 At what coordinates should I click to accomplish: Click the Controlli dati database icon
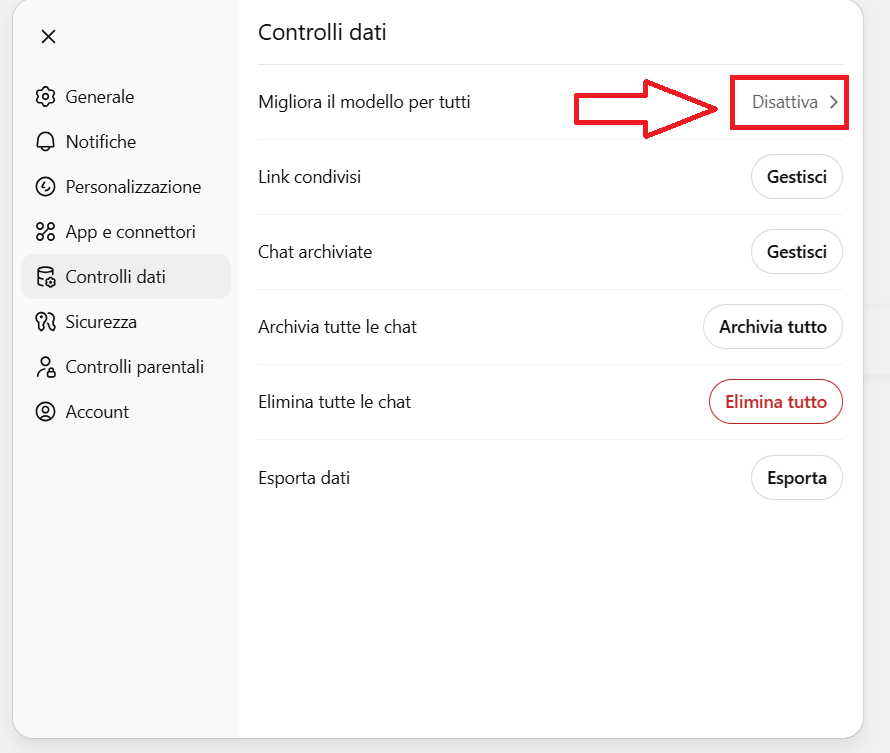(45, 277)
